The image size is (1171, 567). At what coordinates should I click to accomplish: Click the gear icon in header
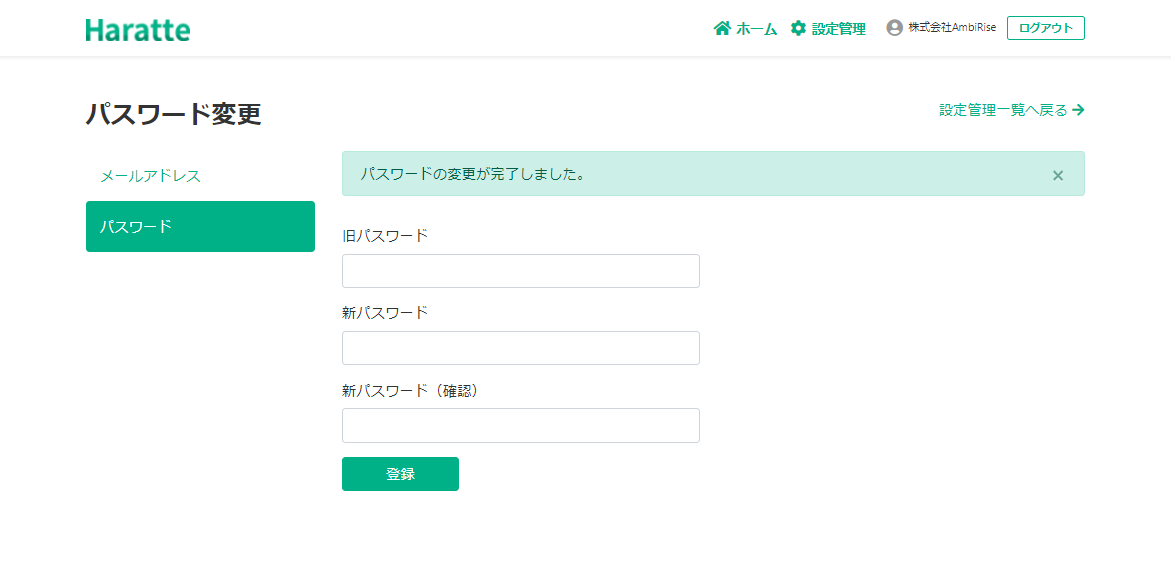[x=798, y=28]
